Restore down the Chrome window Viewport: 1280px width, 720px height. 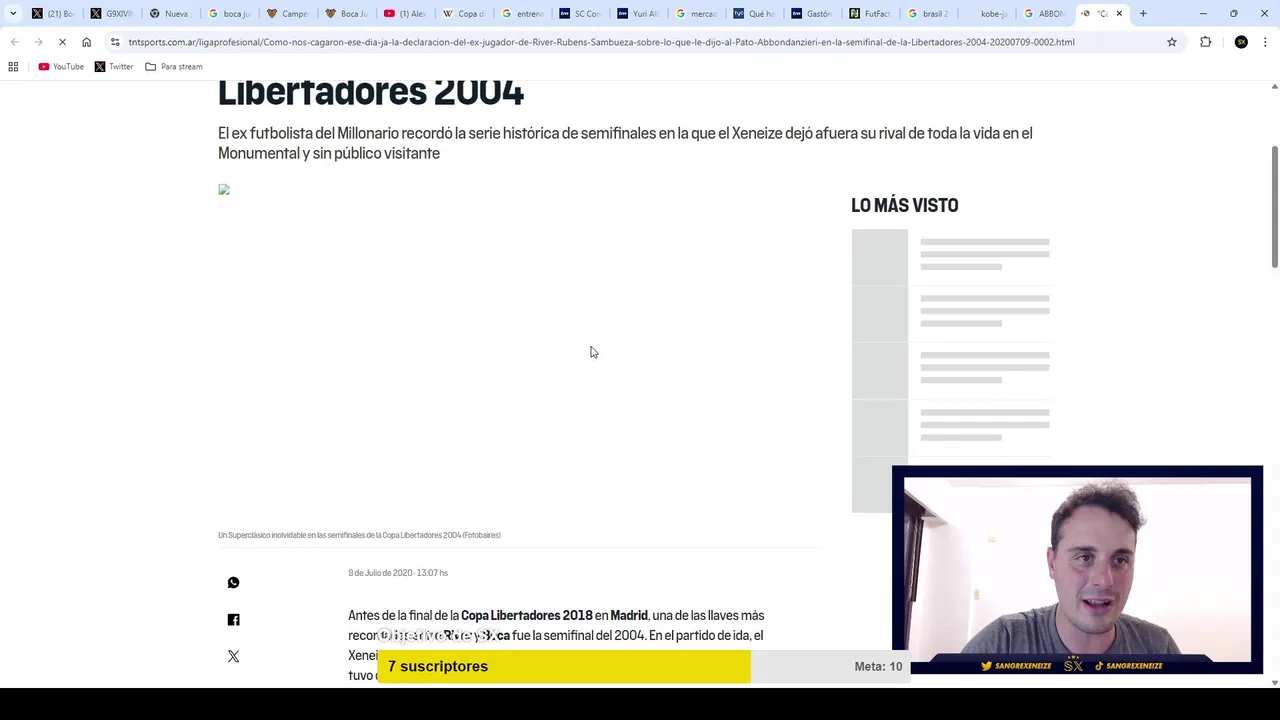1234,13
